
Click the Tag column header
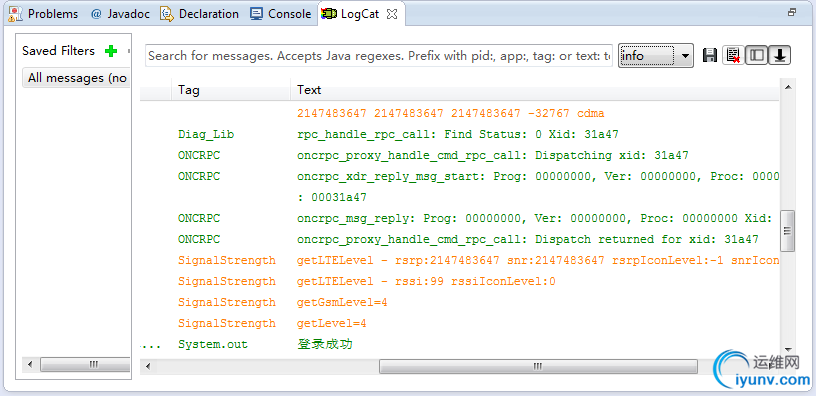231,90
